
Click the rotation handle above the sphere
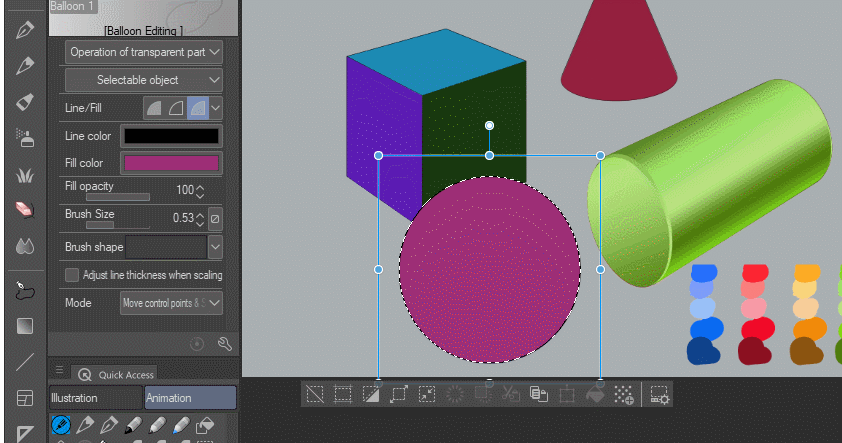point(489,125)
